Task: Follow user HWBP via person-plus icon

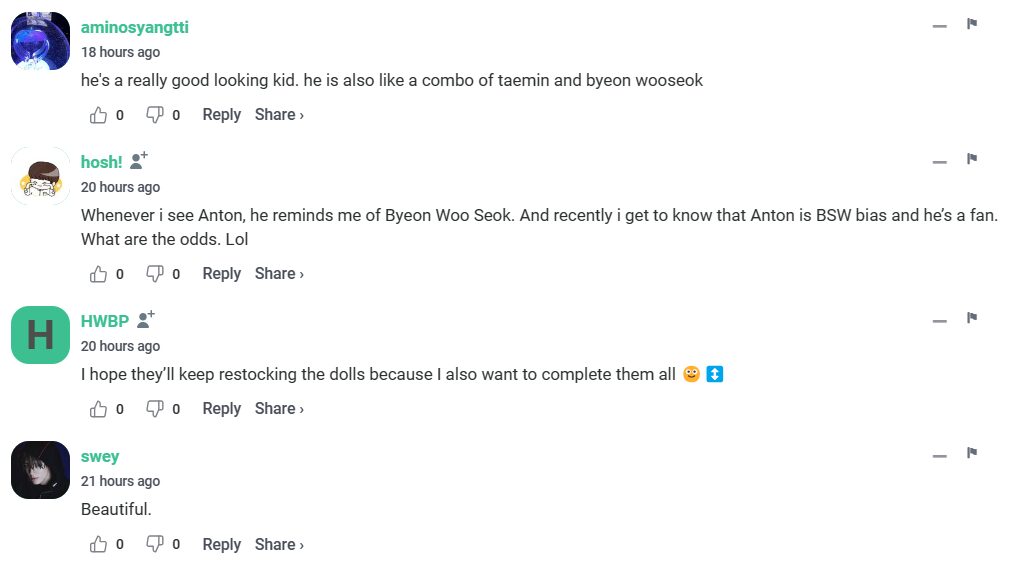Action: pos(146,319)
